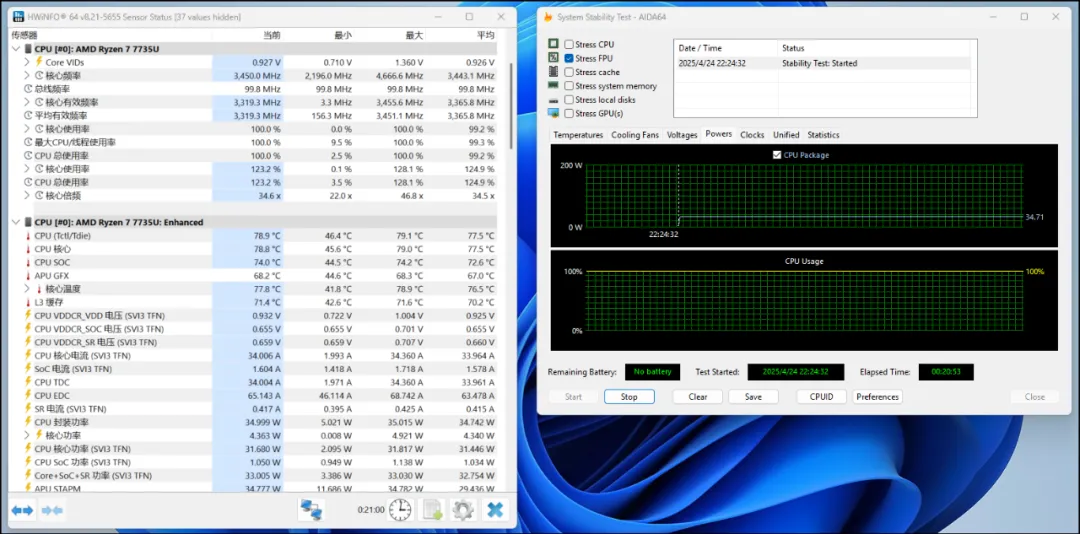1080x534 pixels.
Task: Click the thermometer icon next to APU GFX
Action: (x=28, y=276)
